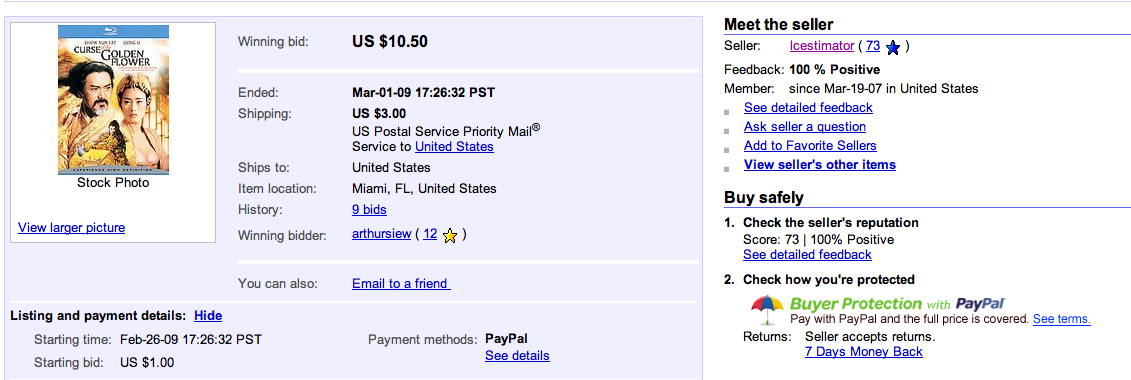Open the Curse of the Golden Flower thumbnail
This screenshot has height=380, width=1131.
[x=113, y=100]
